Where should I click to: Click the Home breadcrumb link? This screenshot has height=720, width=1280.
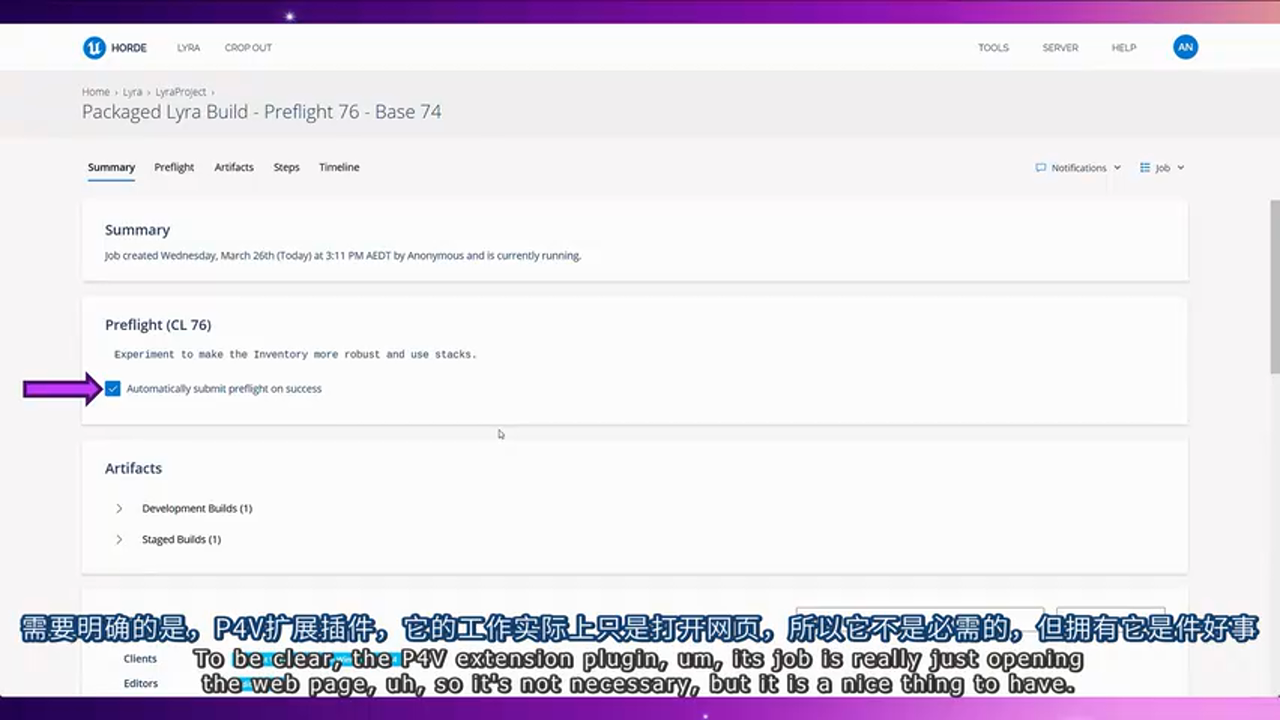tap(95, 91)
